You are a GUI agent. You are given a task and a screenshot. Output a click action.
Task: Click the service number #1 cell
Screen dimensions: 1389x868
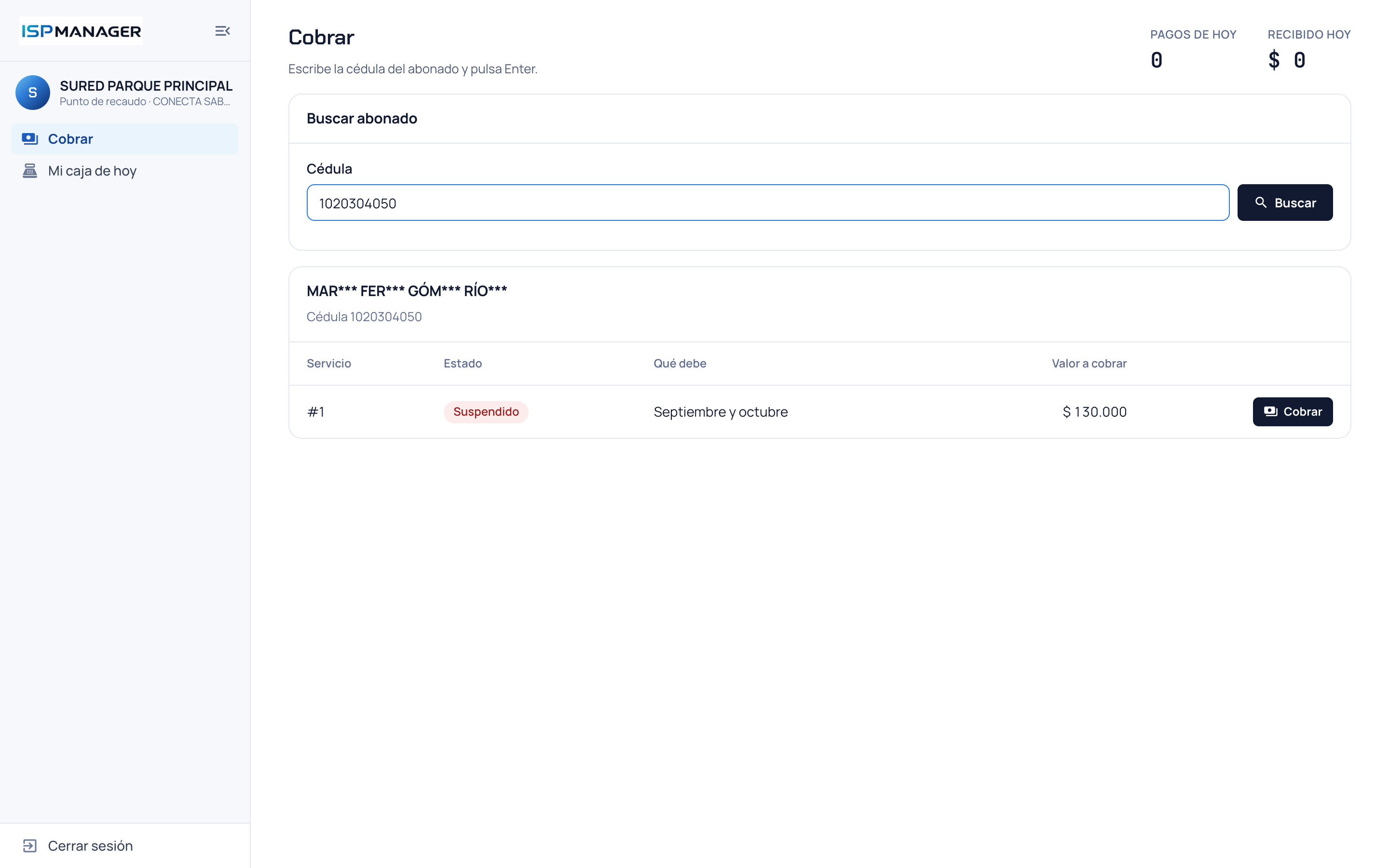316,412
